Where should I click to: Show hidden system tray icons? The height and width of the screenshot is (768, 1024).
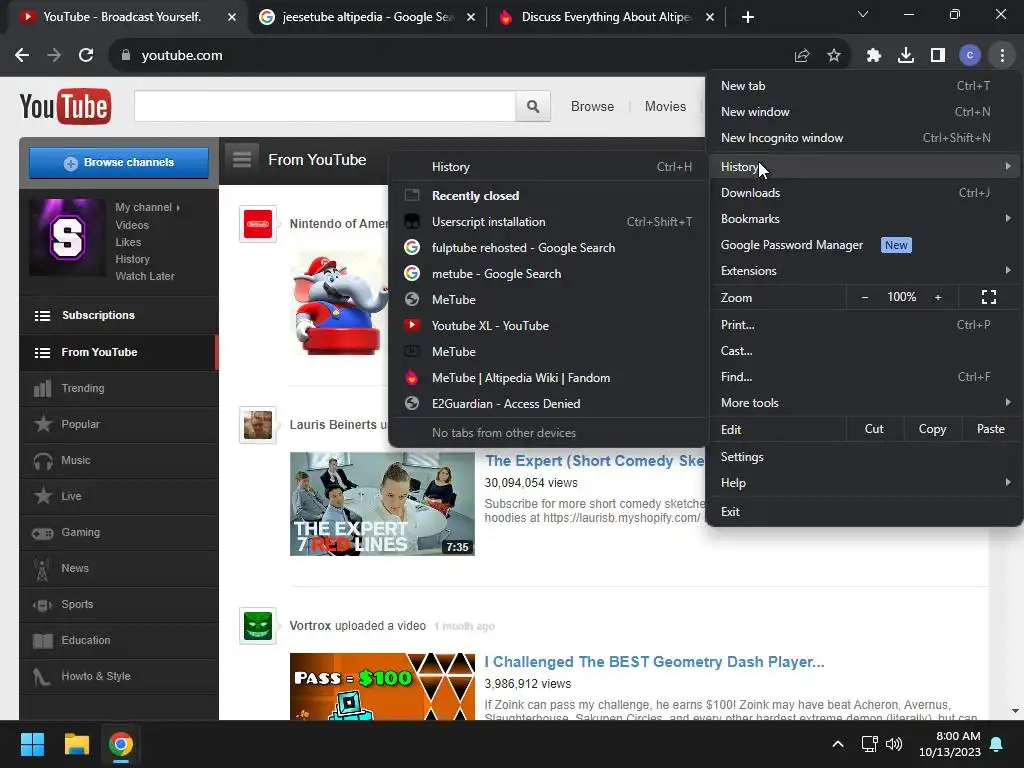[838, 744]
